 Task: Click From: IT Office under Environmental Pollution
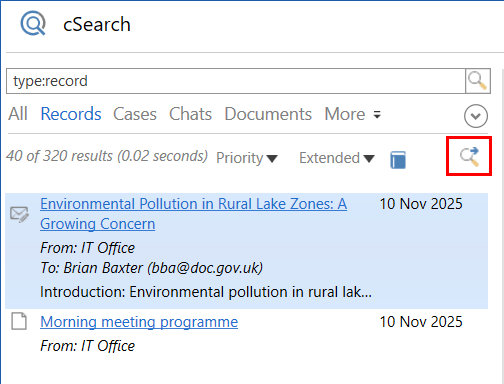point(87,248)
